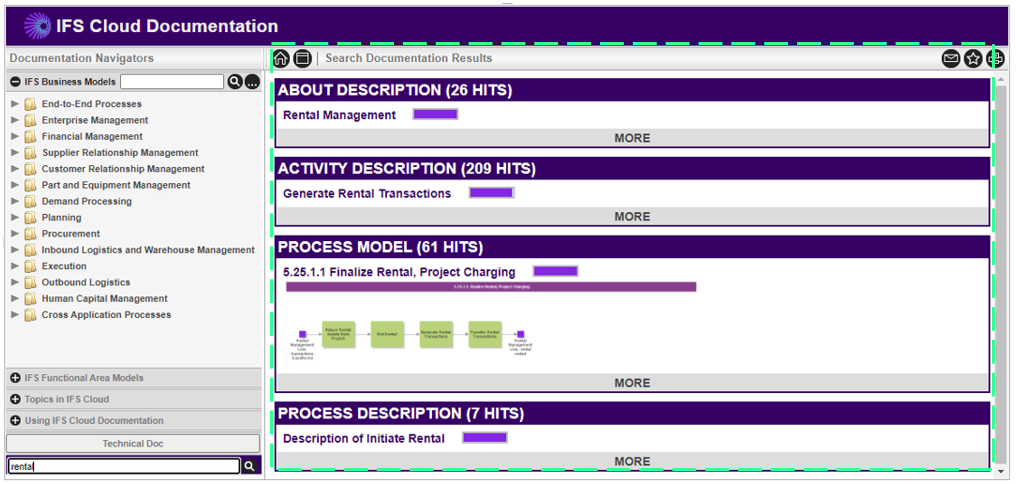
Task: Expand the Enterprise Management tree node arrow
Action: coord(15,120)
